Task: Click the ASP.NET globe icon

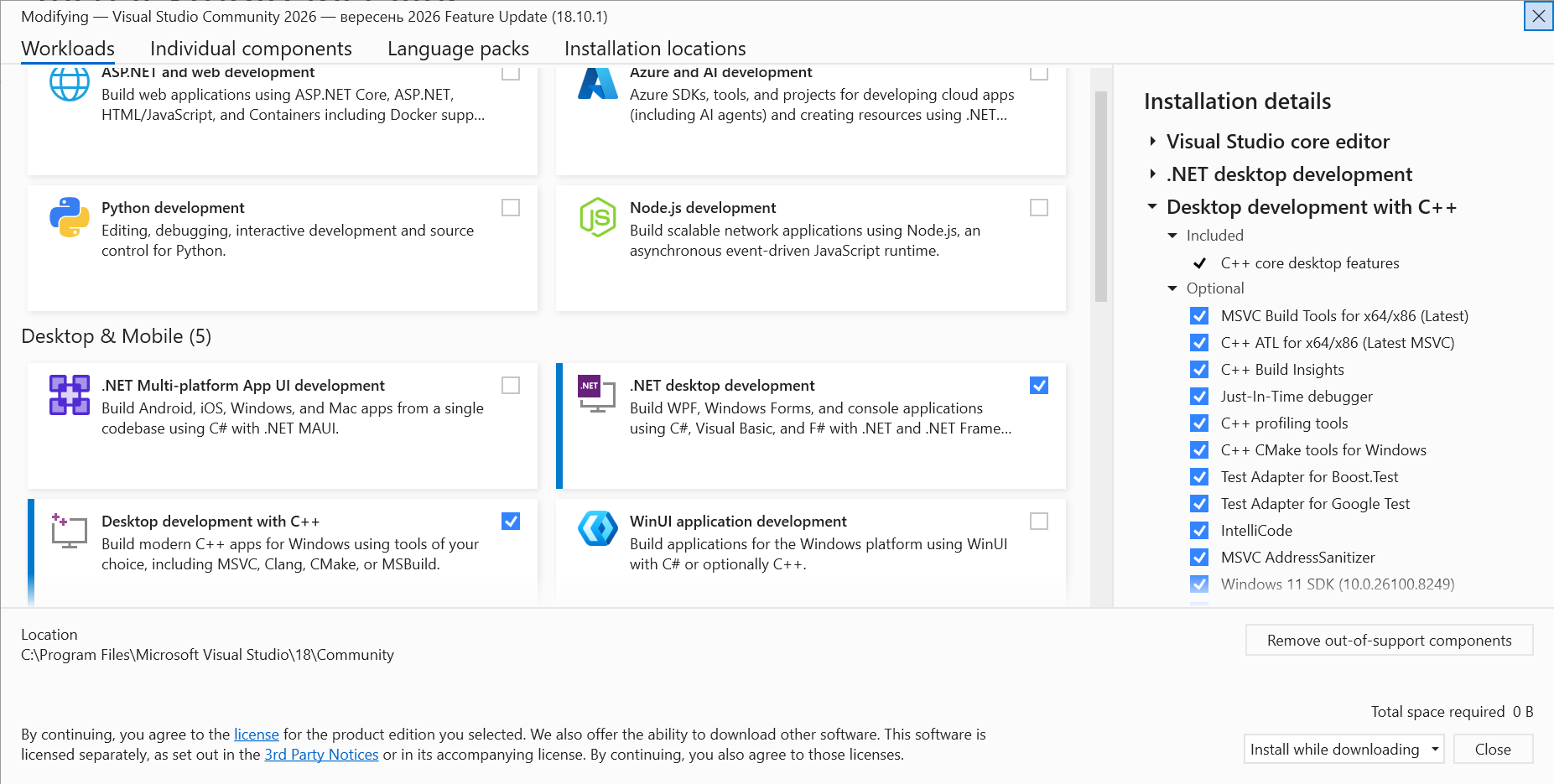Action: [70, 83]
